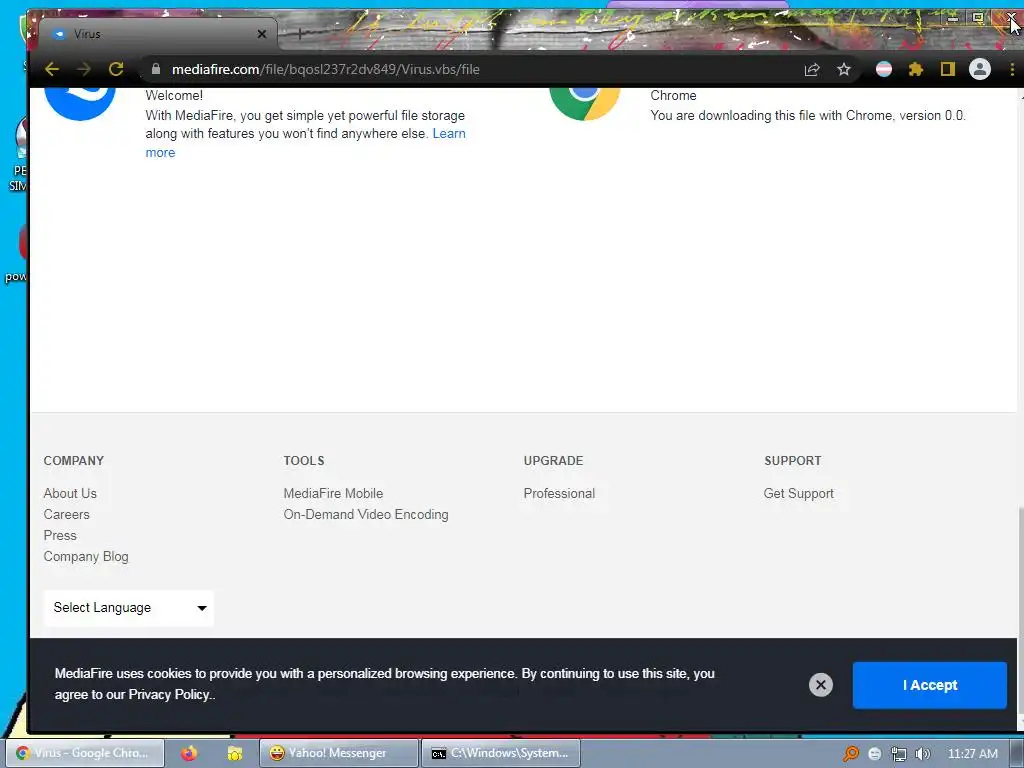Open the Extensions puzzle piece menu
Screen dimensions: 1024x768
[916, 69]
